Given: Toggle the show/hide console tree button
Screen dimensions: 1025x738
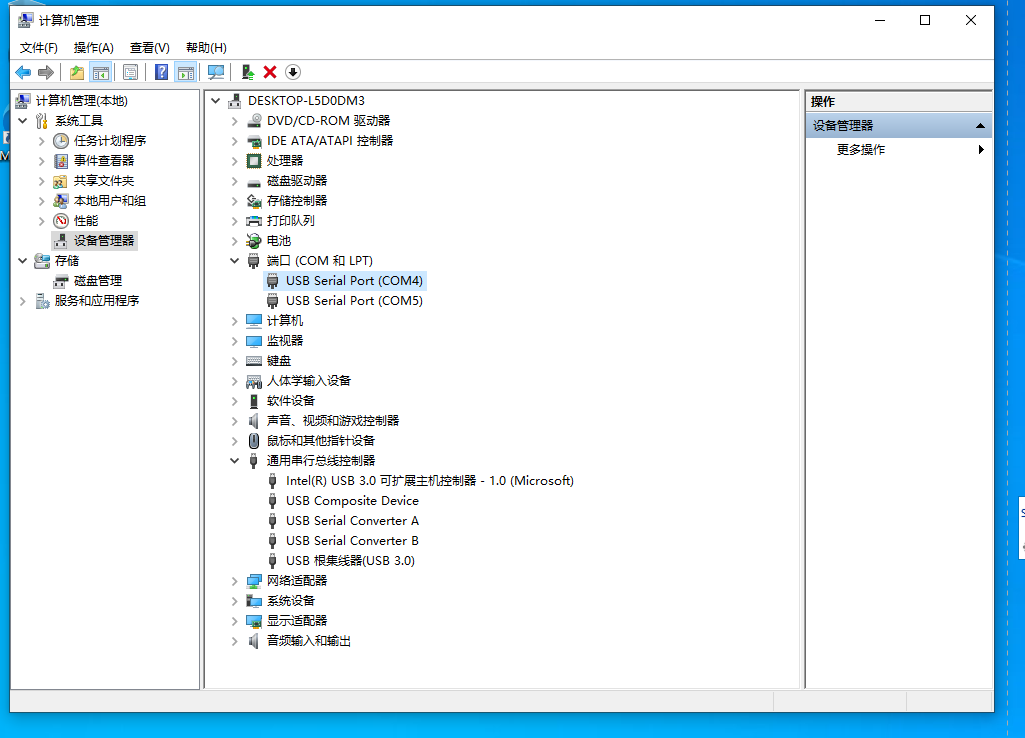Looking at the screenshot, I should tap(100, 72).
